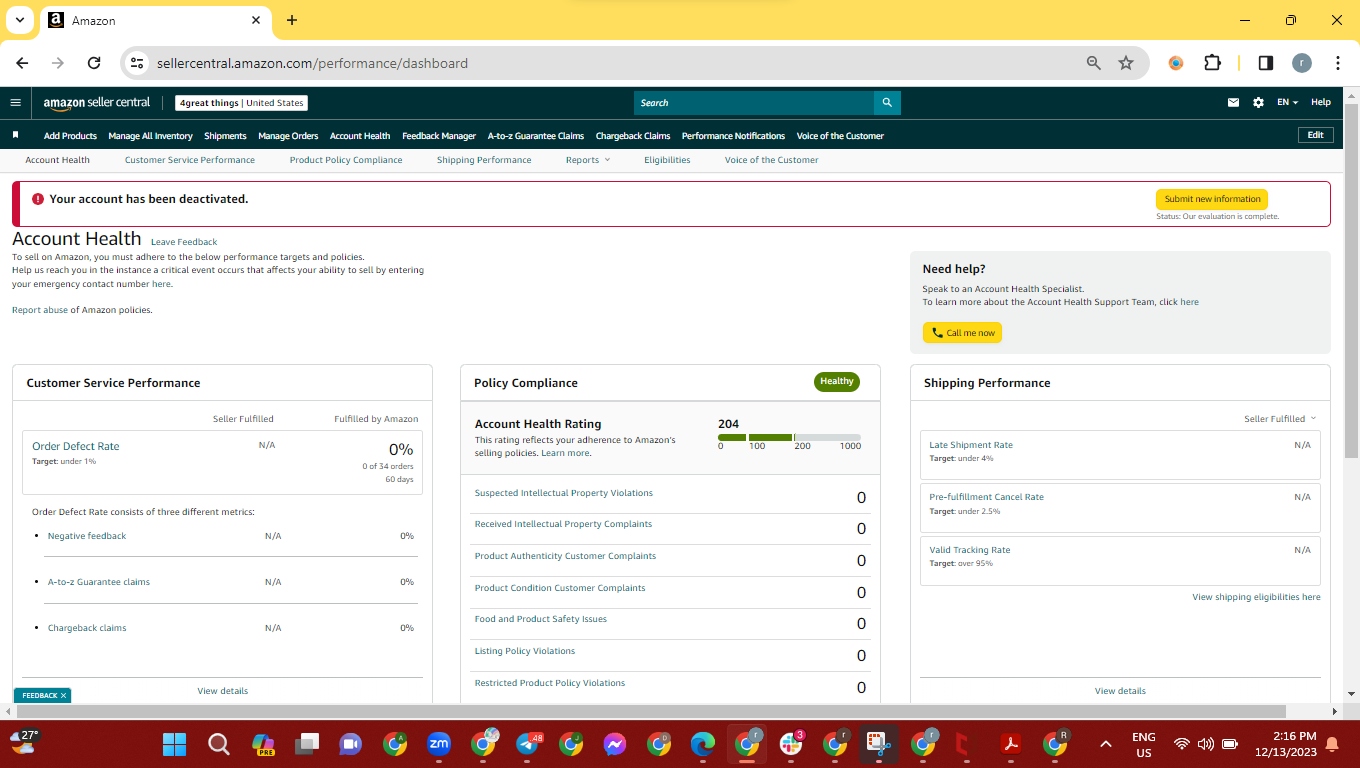
Task: Open Slack from the taskbar
Action: tap(792, 744)
